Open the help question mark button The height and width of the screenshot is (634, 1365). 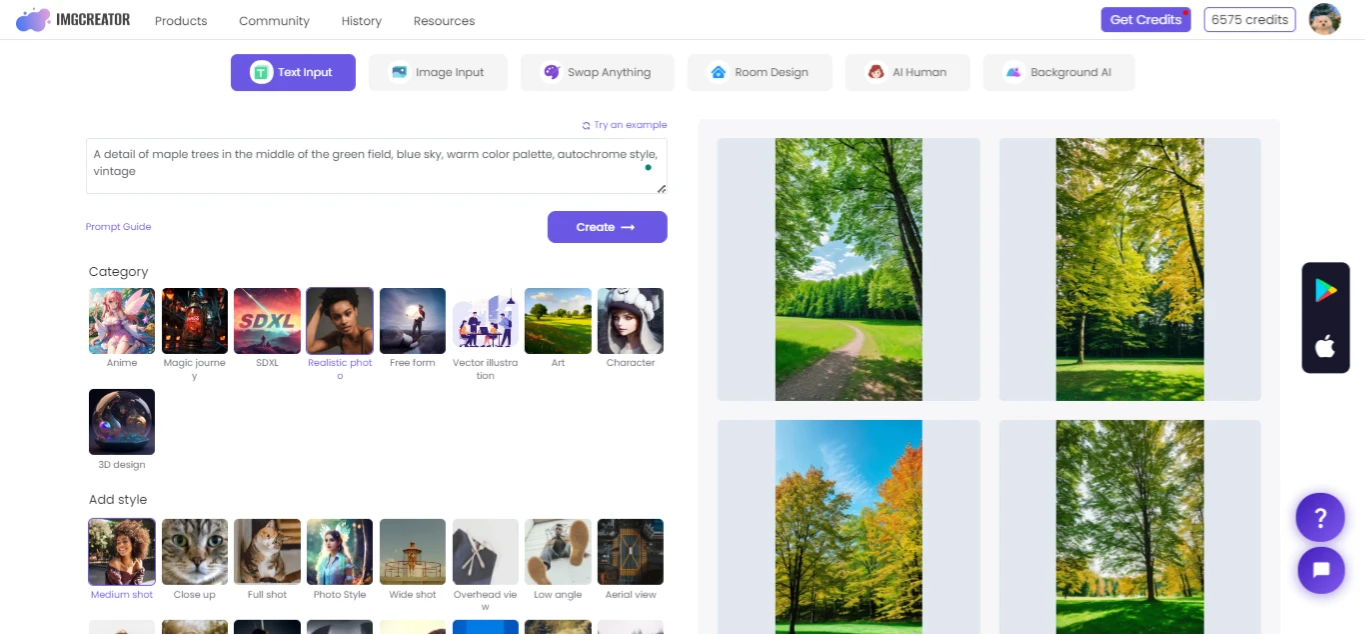(1320, 518)
